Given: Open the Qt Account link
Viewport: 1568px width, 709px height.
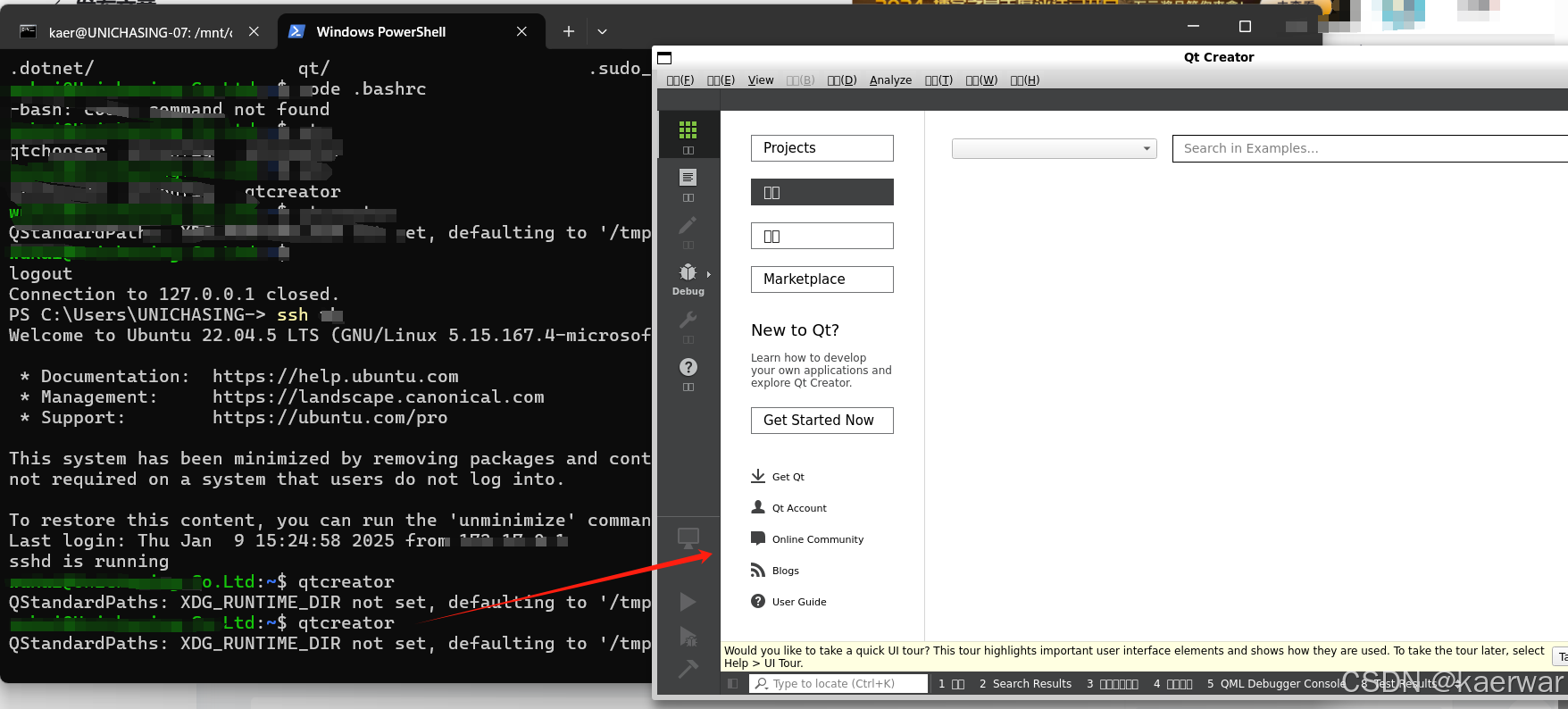Looking at the screenshot, I should point(799,508).
